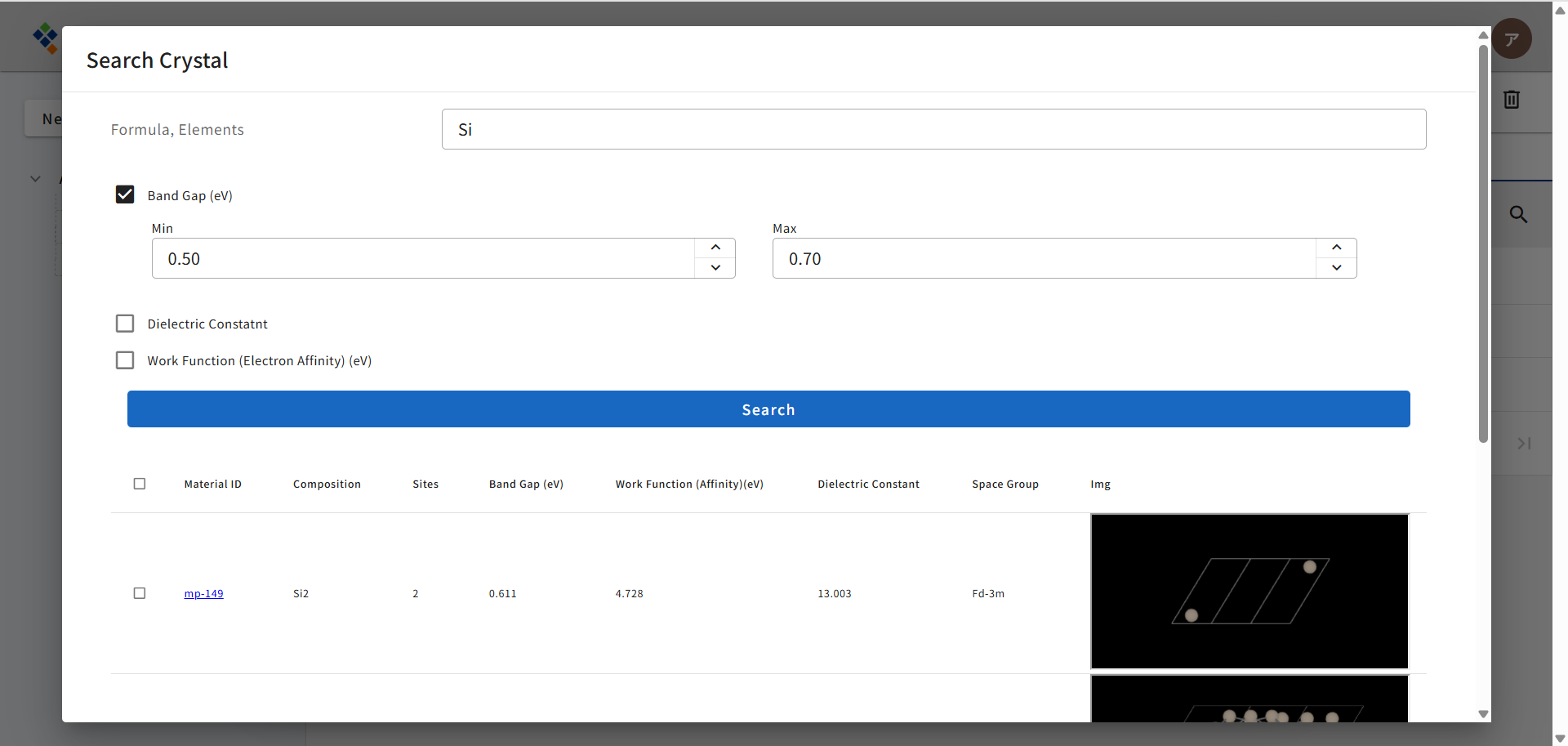Tick the select-all results header checkbox
The height and width of the screenshot is (746, 1568).
tap(140, 484)
